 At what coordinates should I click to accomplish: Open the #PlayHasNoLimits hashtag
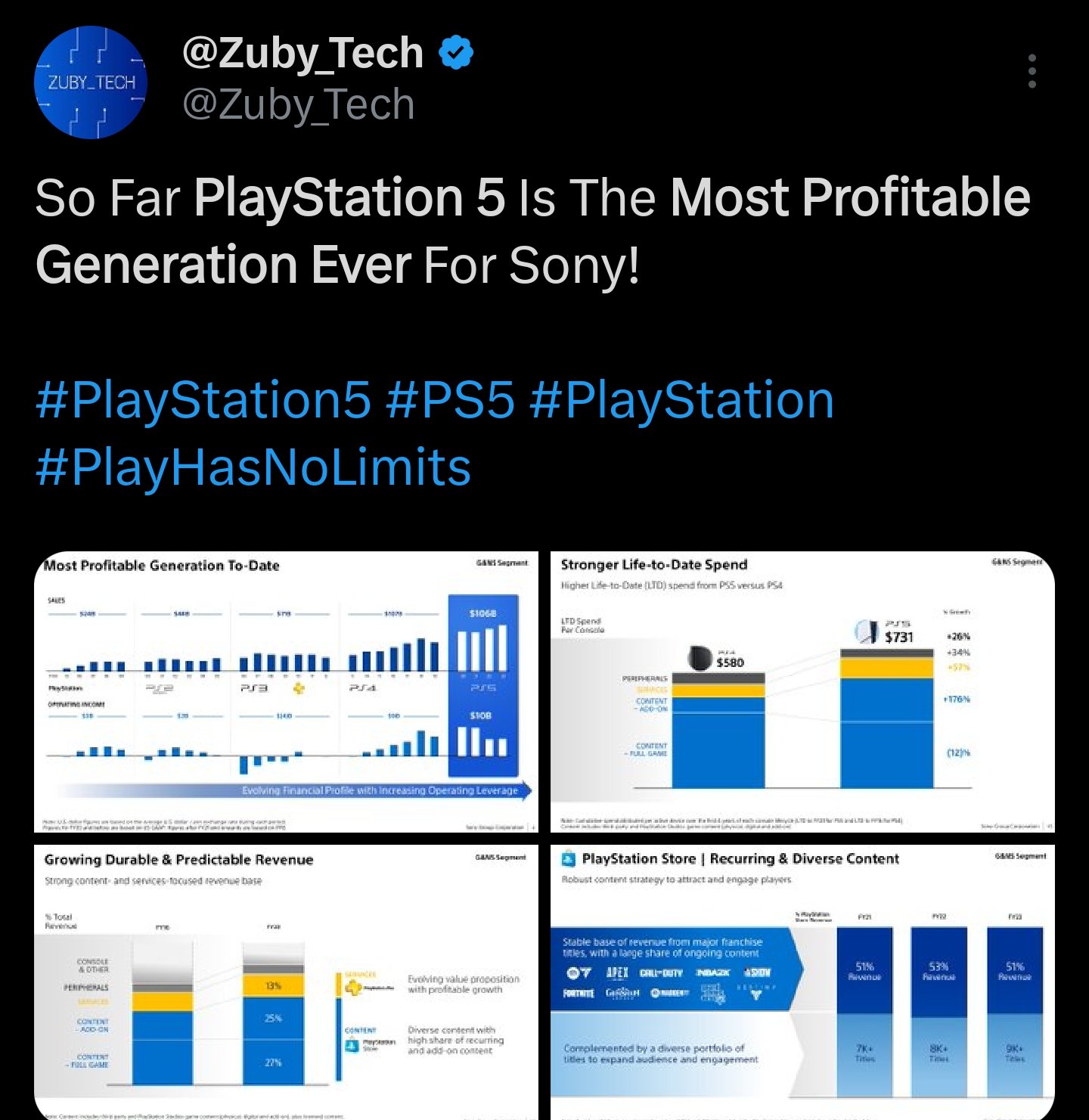click(x=253, y=466)
